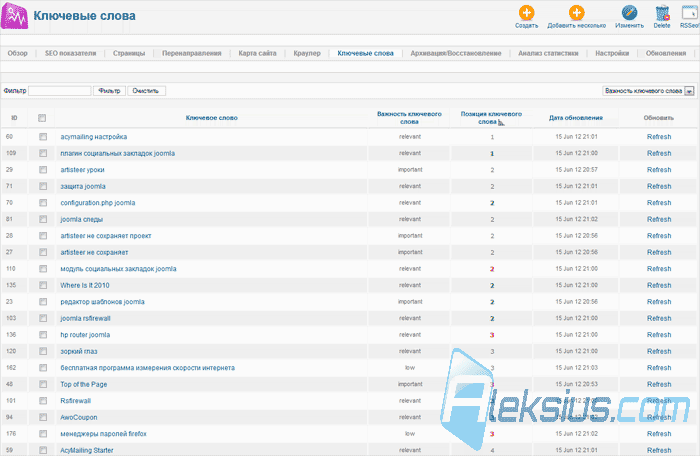
Task: Click into the Фильтр text field
Action: click(x=60, y=91)
